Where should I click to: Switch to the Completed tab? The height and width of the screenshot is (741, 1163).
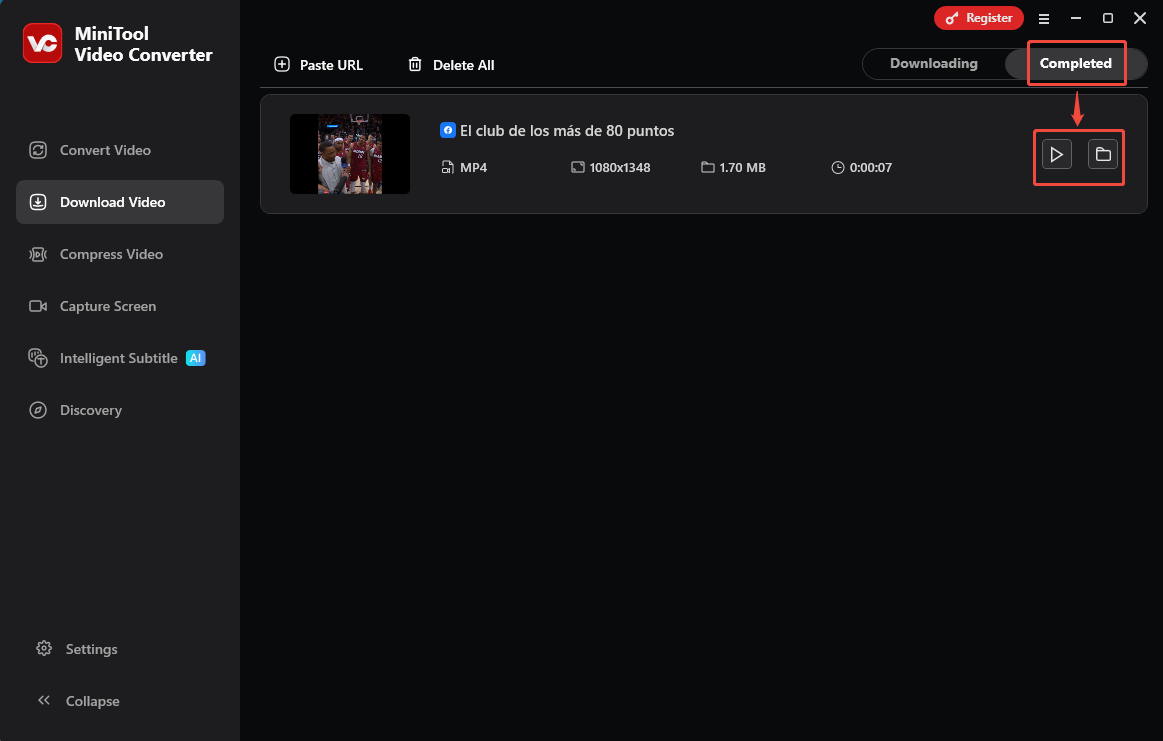[x=1075, y=63]
